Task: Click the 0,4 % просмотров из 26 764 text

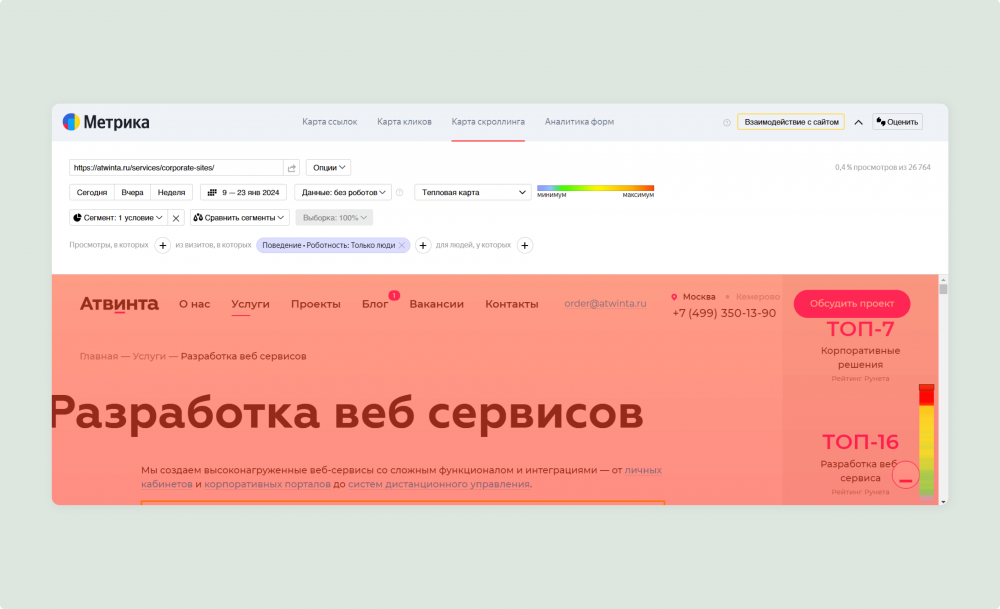Action: click(x=883, y=168)
